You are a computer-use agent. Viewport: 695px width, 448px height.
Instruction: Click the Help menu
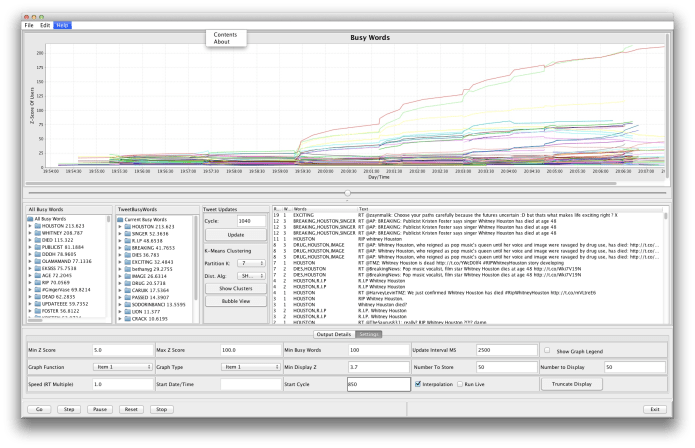pyautogui.click(x=62, y=26)
